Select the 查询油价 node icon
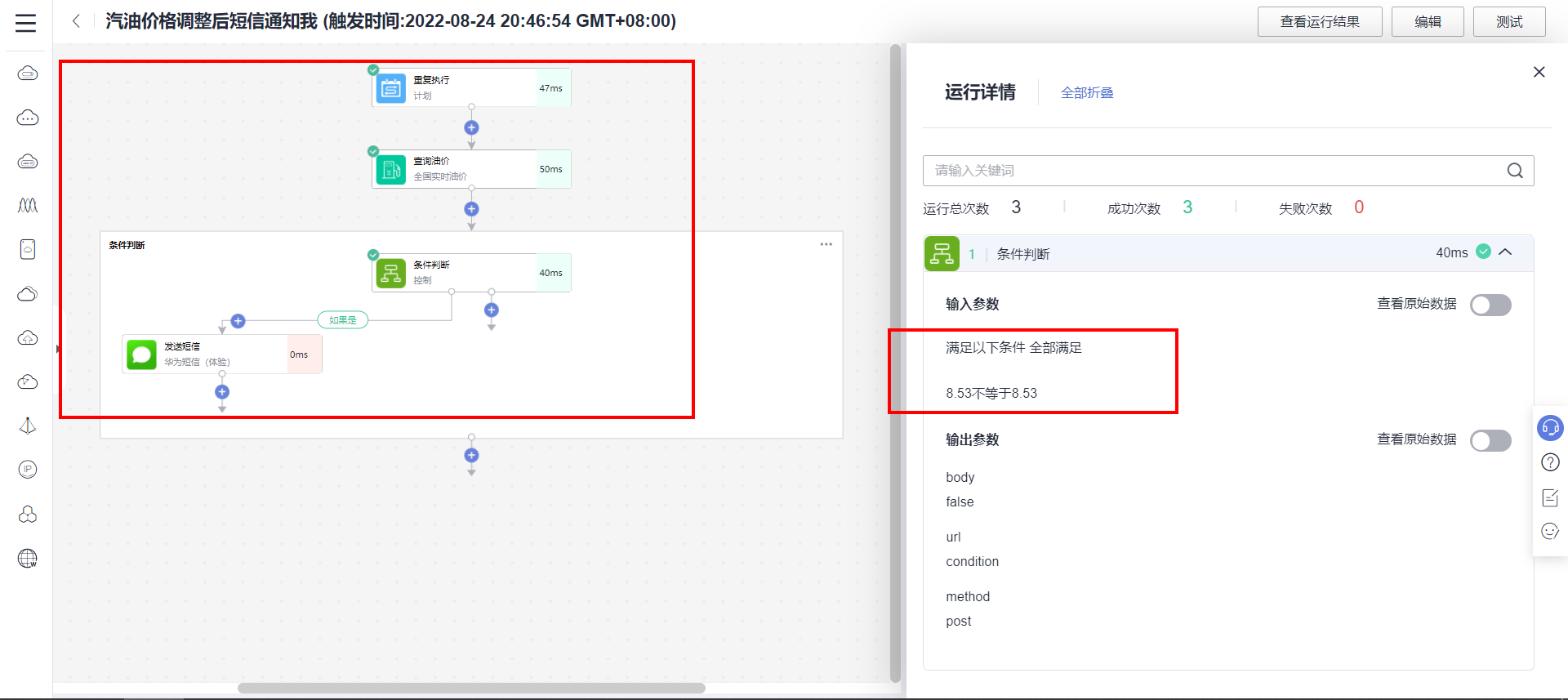Image resolution: width=1568 pixels, height=700 pixels. (x=391, y=169)
